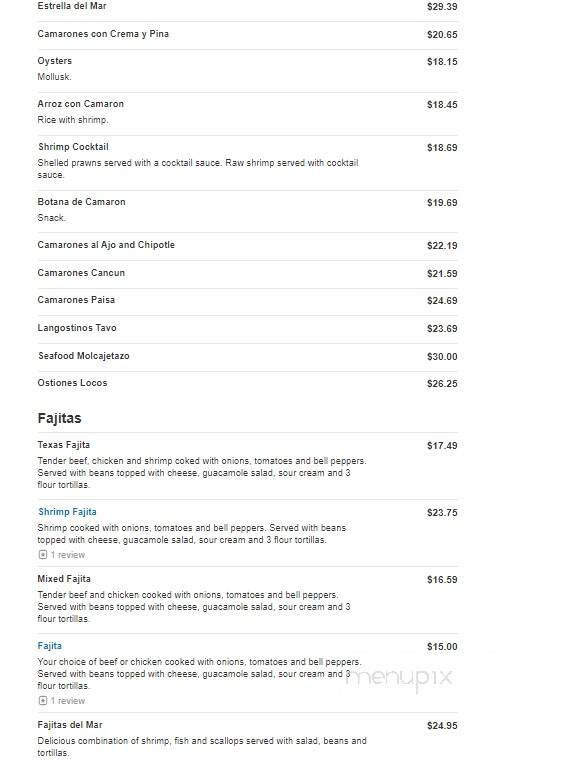This screenshot has height=760, width=578.
Task: Open the Fajita menu item link
Action: coord(49,646)
